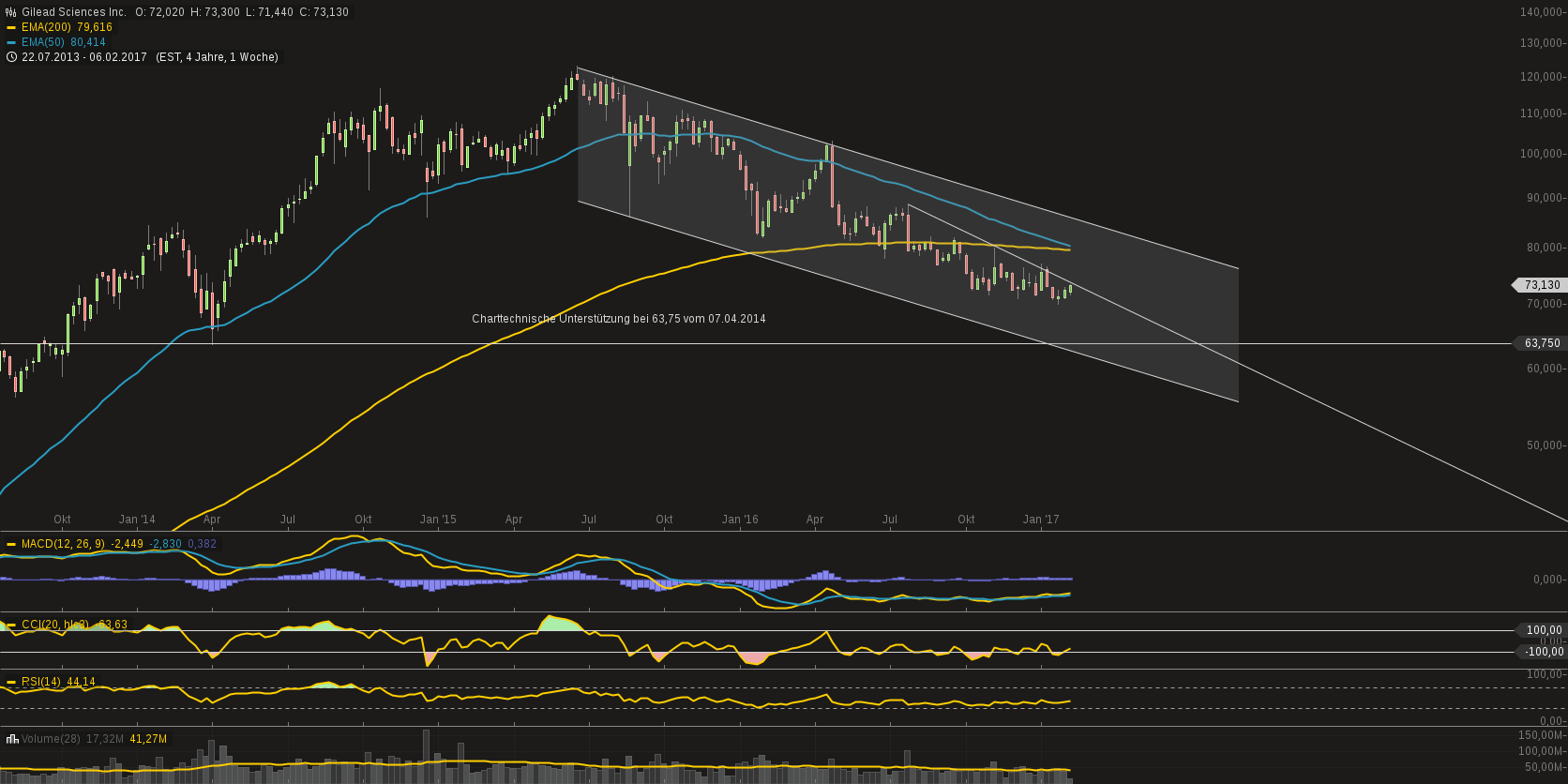Click the yellow MACD legend color marker
1568x784 pixels.
[11, 544]
